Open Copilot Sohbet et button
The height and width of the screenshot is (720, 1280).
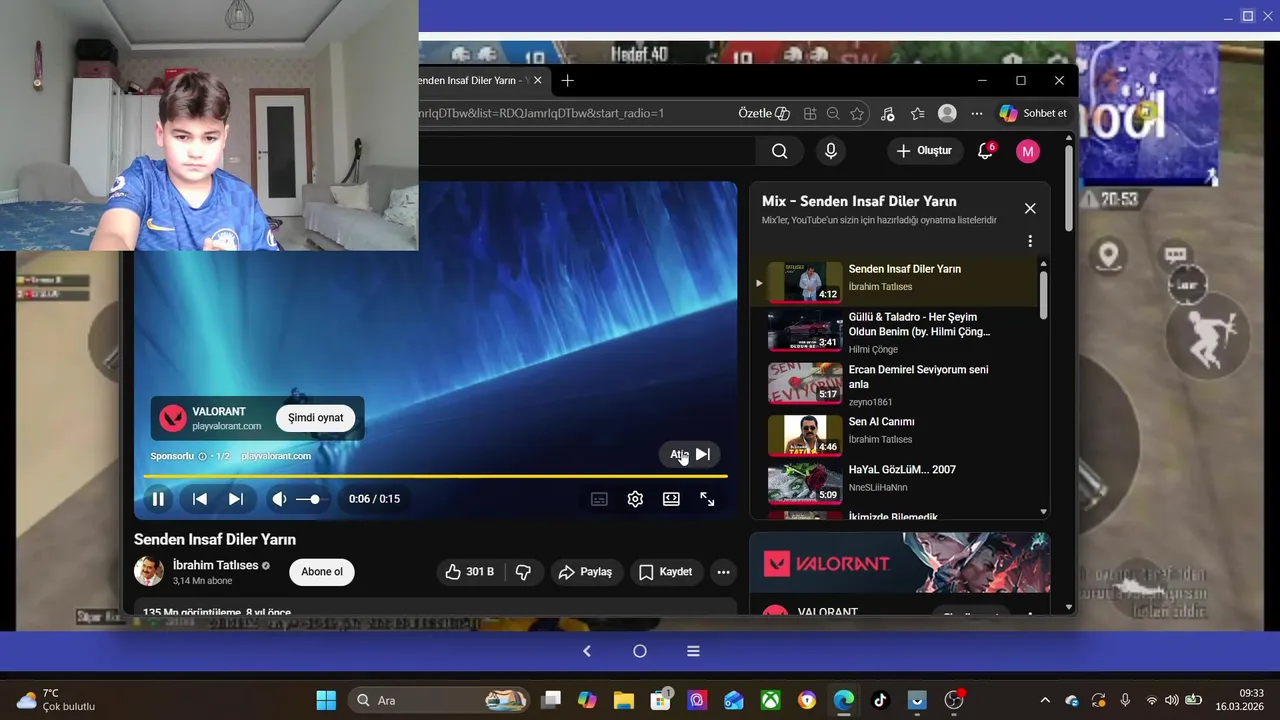point(1033,113)
